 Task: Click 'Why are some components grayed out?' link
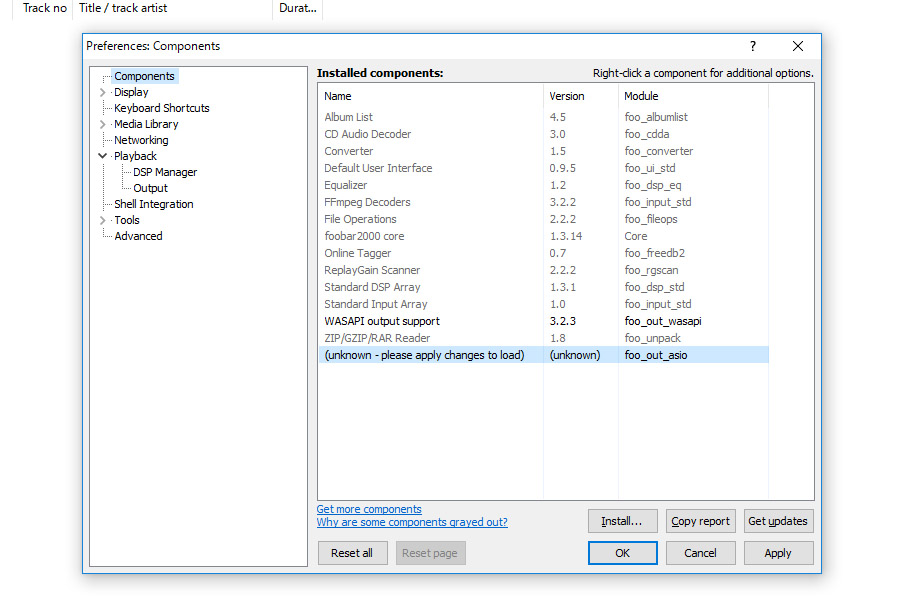tap(412, 522)
